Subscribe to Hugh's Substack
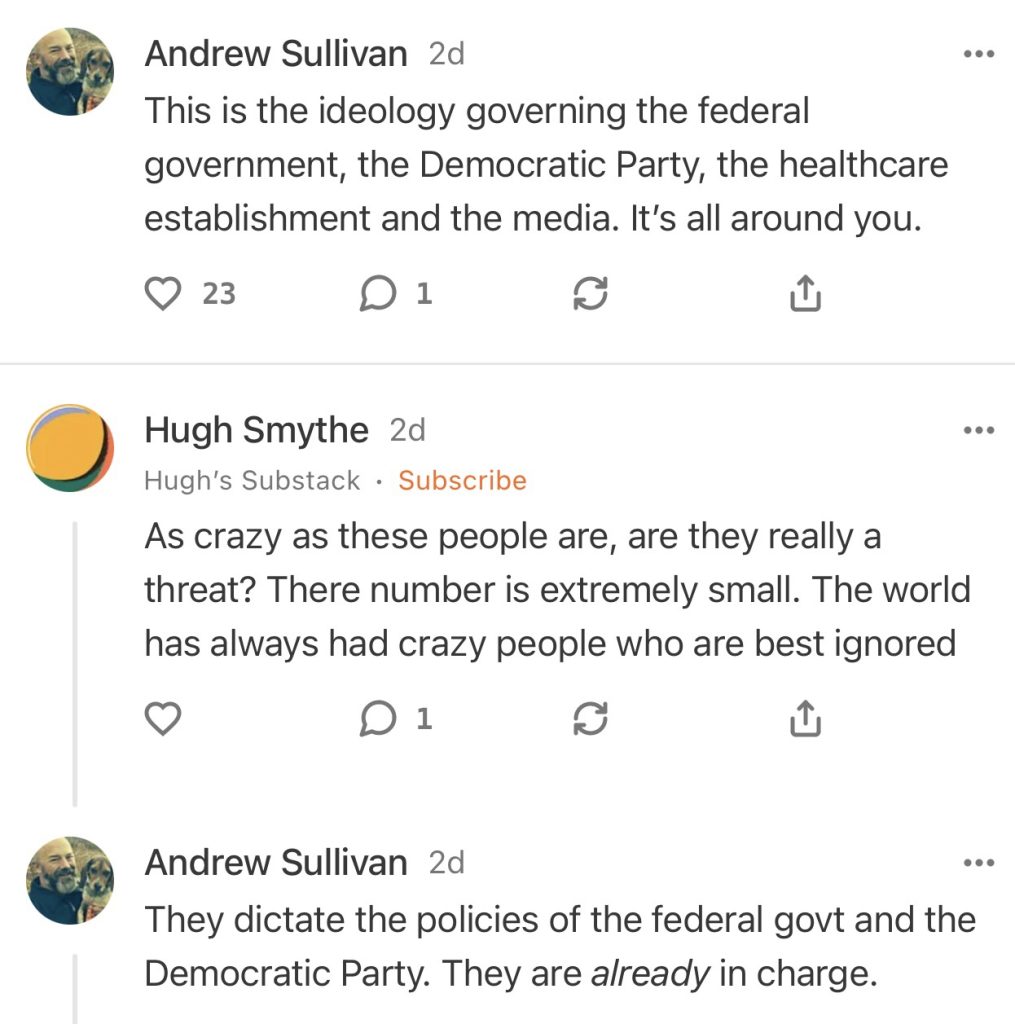 (x=462, y=481)
